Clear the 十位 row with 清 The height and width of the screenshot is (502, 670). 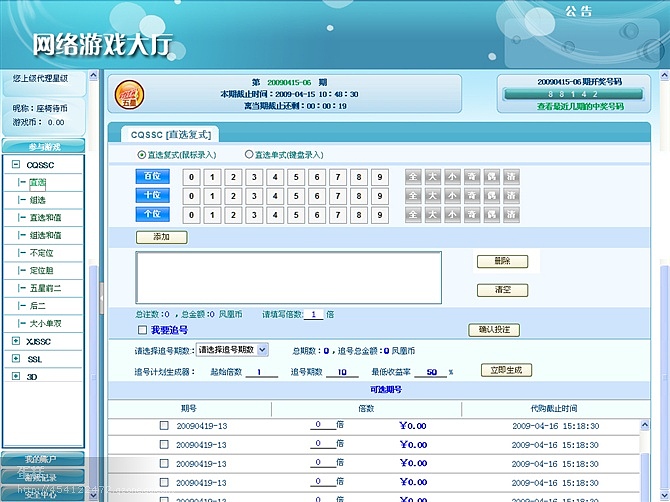(511, 196)
